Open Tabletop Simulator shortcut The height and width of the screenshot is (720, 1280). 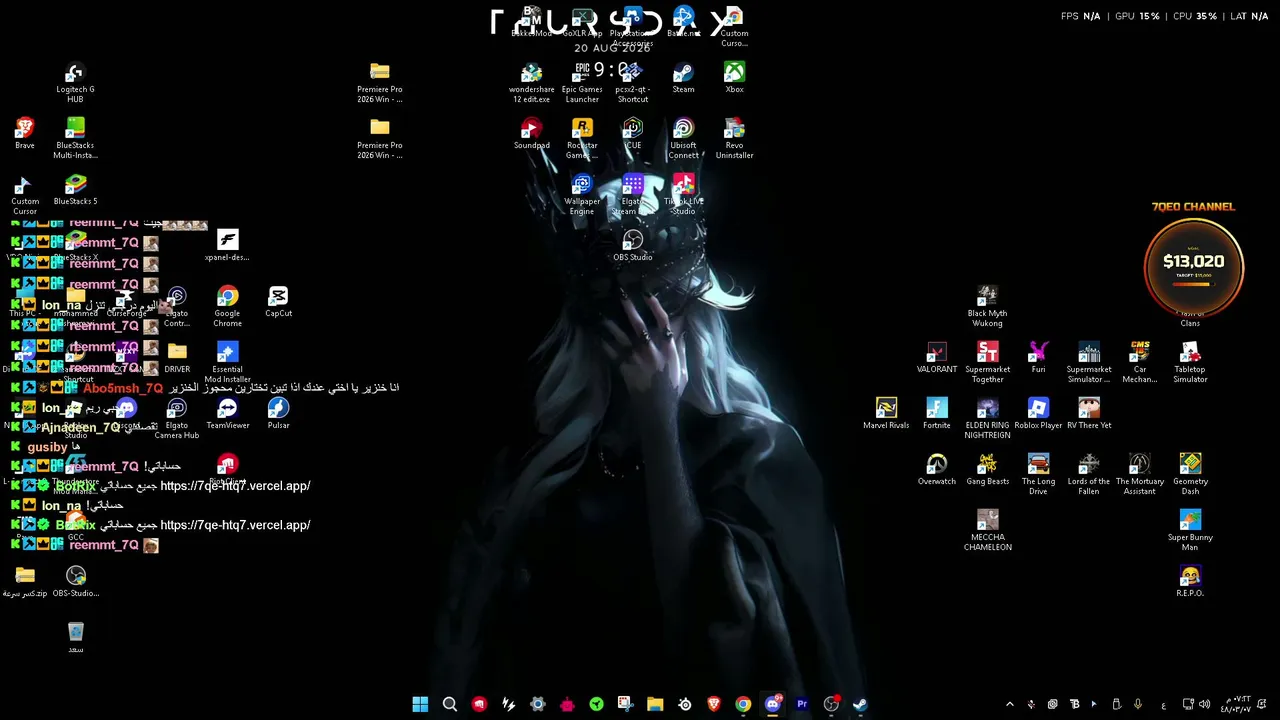(x=1190, y=362)
